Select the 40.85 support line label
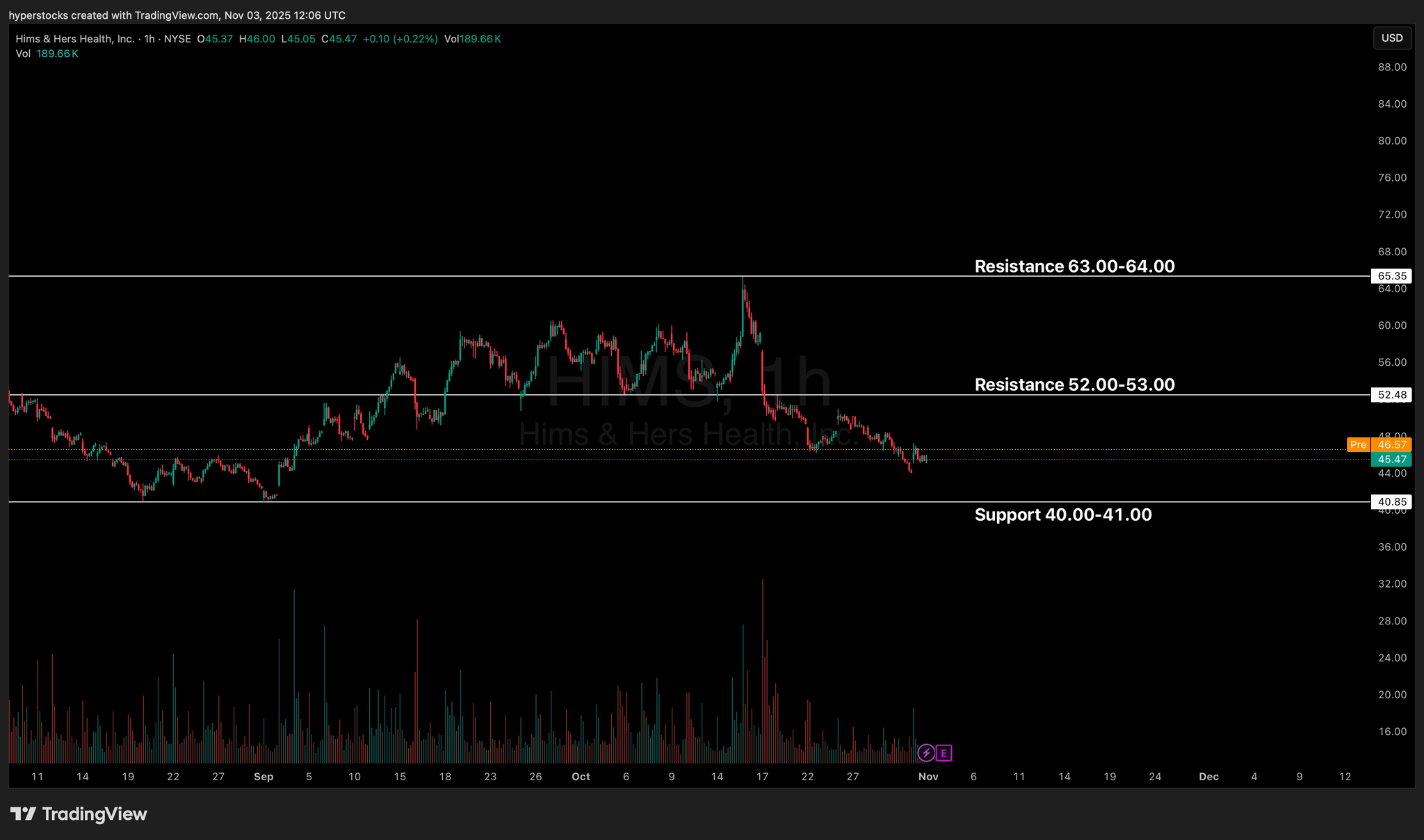 click(x=1392, y=502)
